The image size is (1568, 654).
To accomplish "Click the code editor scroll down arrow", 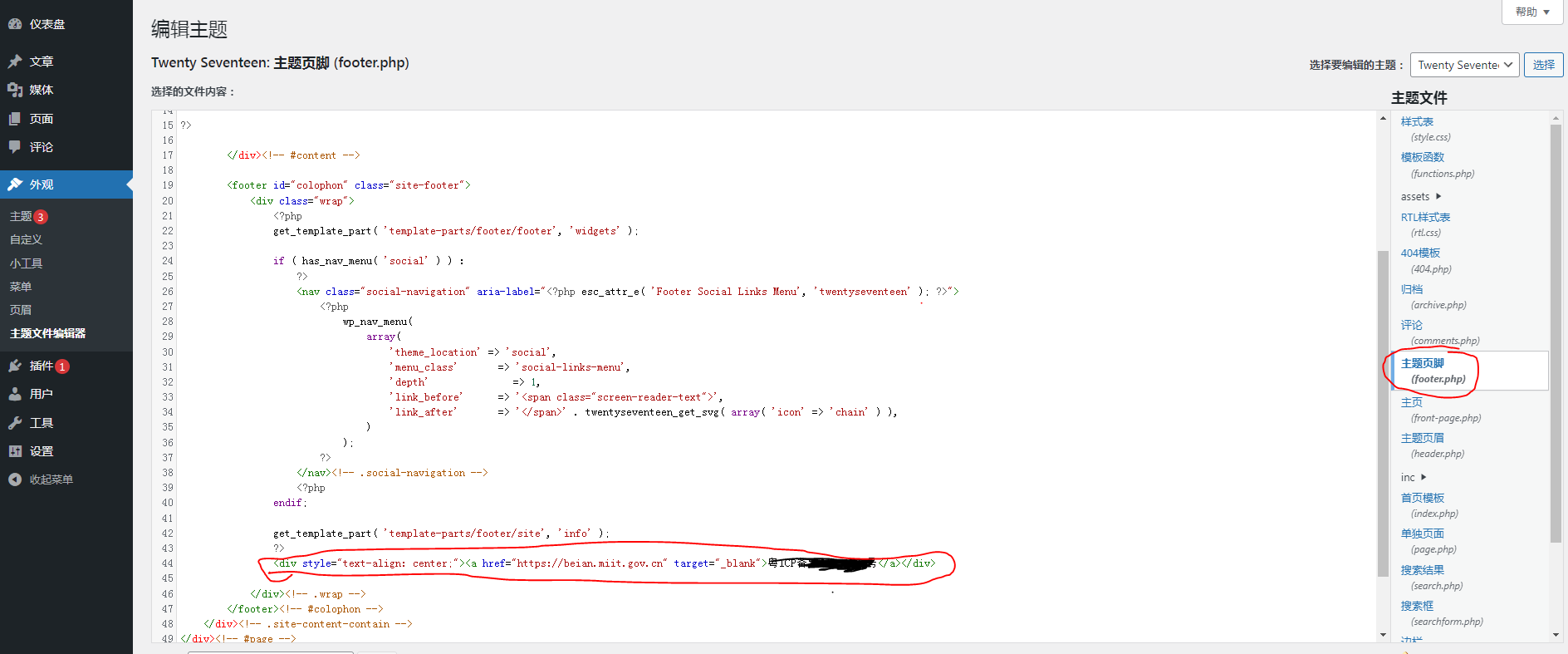I will coord(1383,635).
